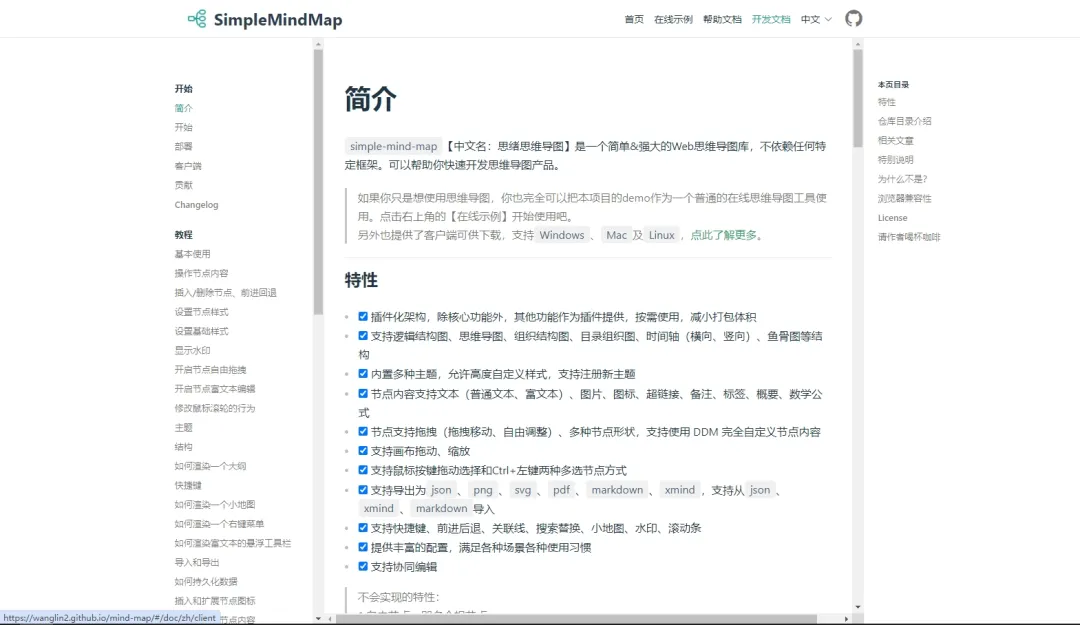Jump to 浏览器兼容性 in page contents
This screenshot has height=625, width=1080.
(x=904, y=198)
